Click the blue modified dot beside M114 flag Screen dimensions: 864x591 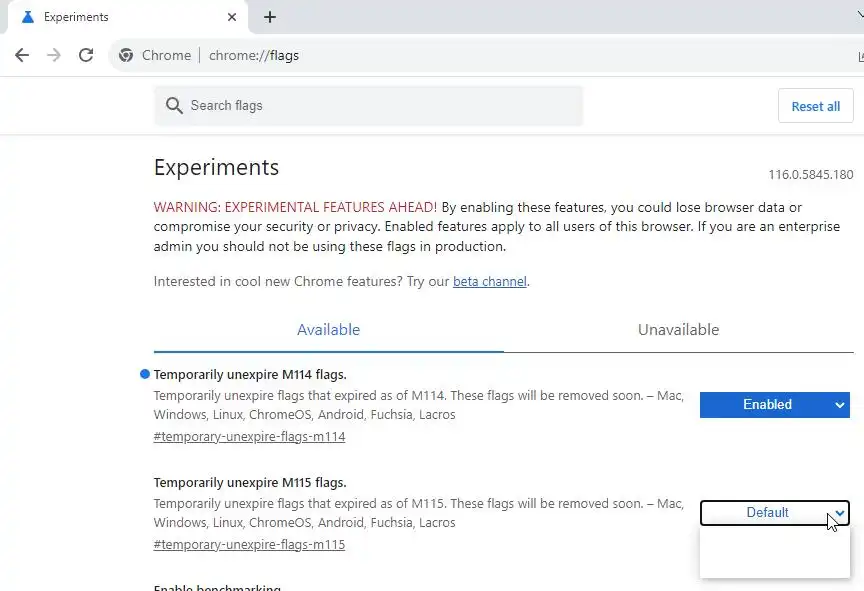[145, 374]
